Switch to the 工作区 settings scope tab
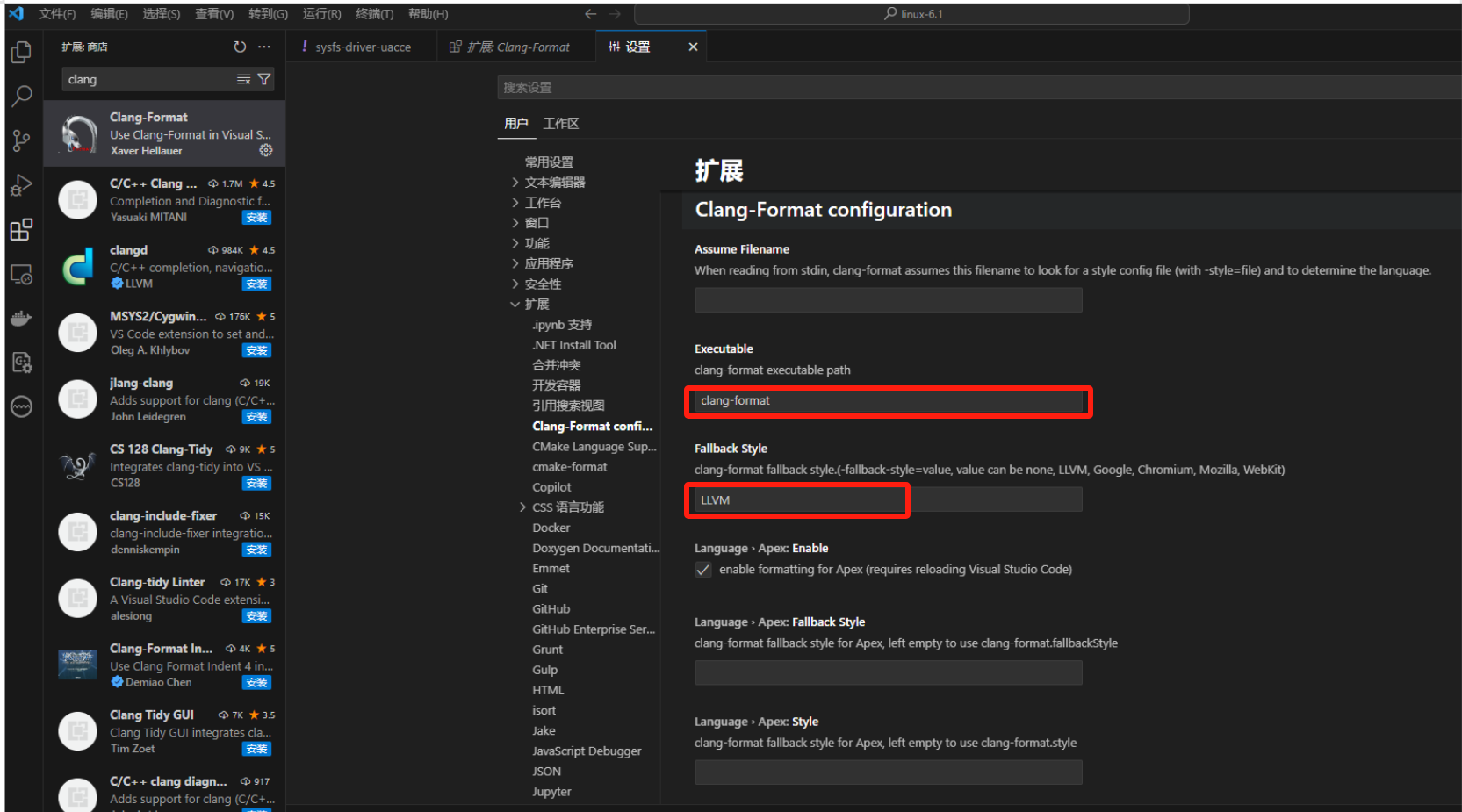 (x=561, y=124)
